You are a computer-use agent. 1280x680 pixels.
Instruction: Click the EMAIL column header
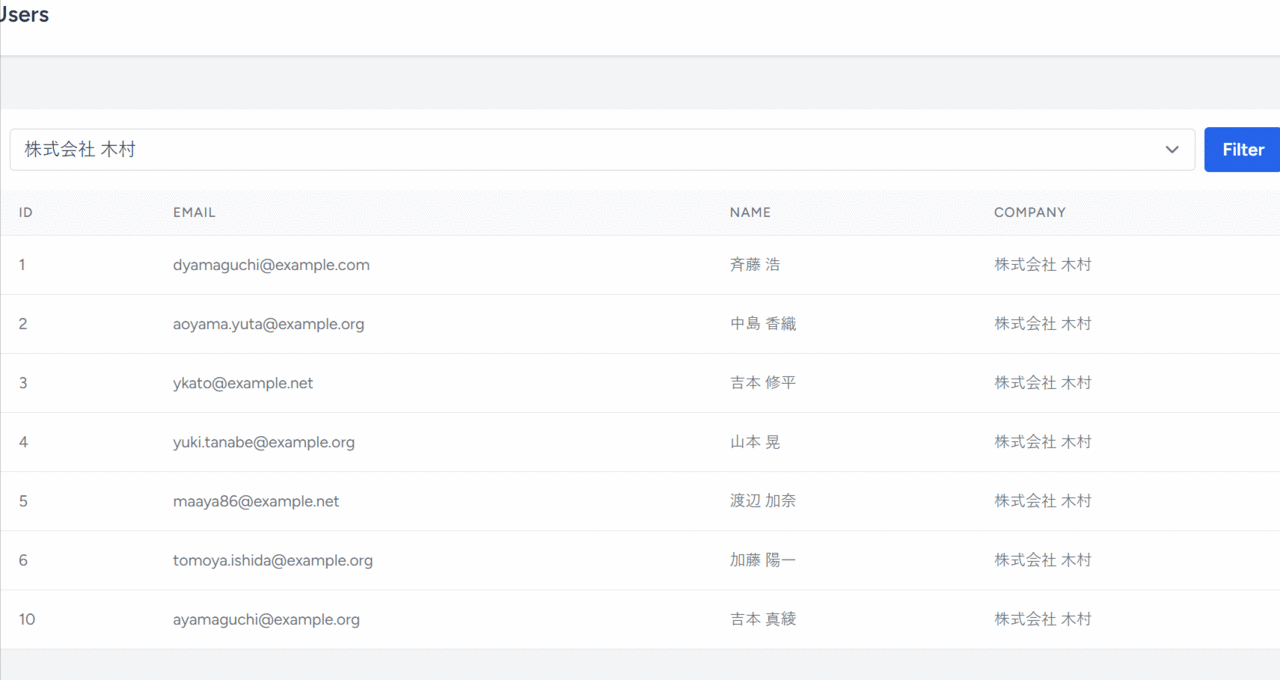coord(194,213)
